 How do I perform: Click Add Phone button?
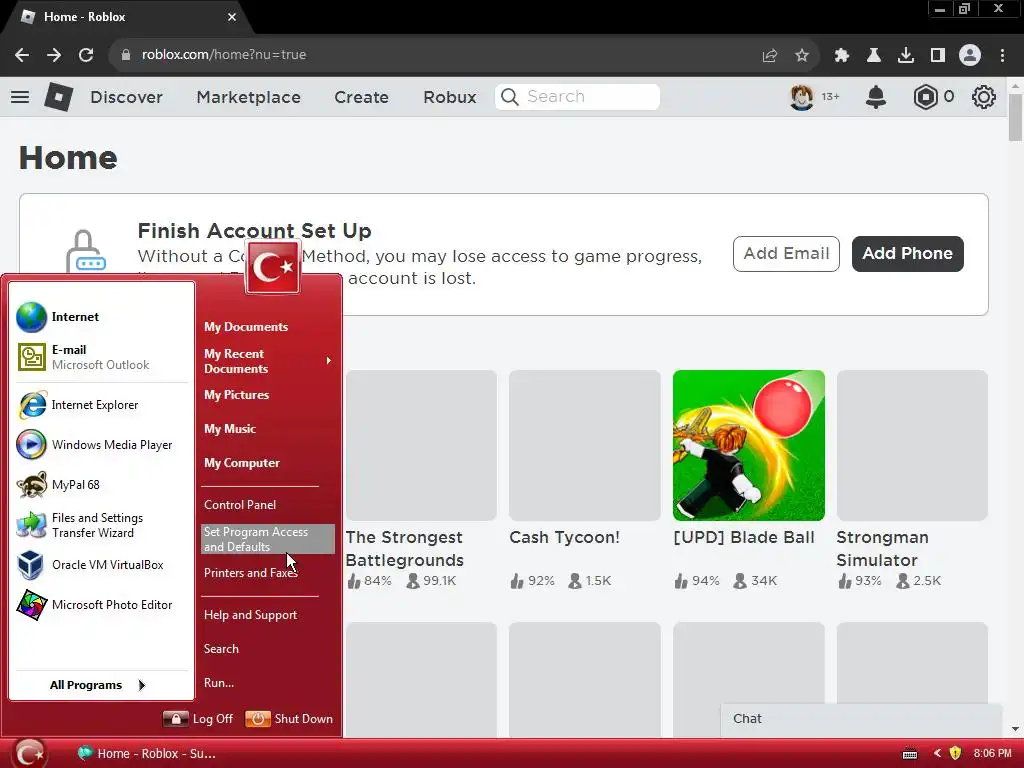coord(908,253)
